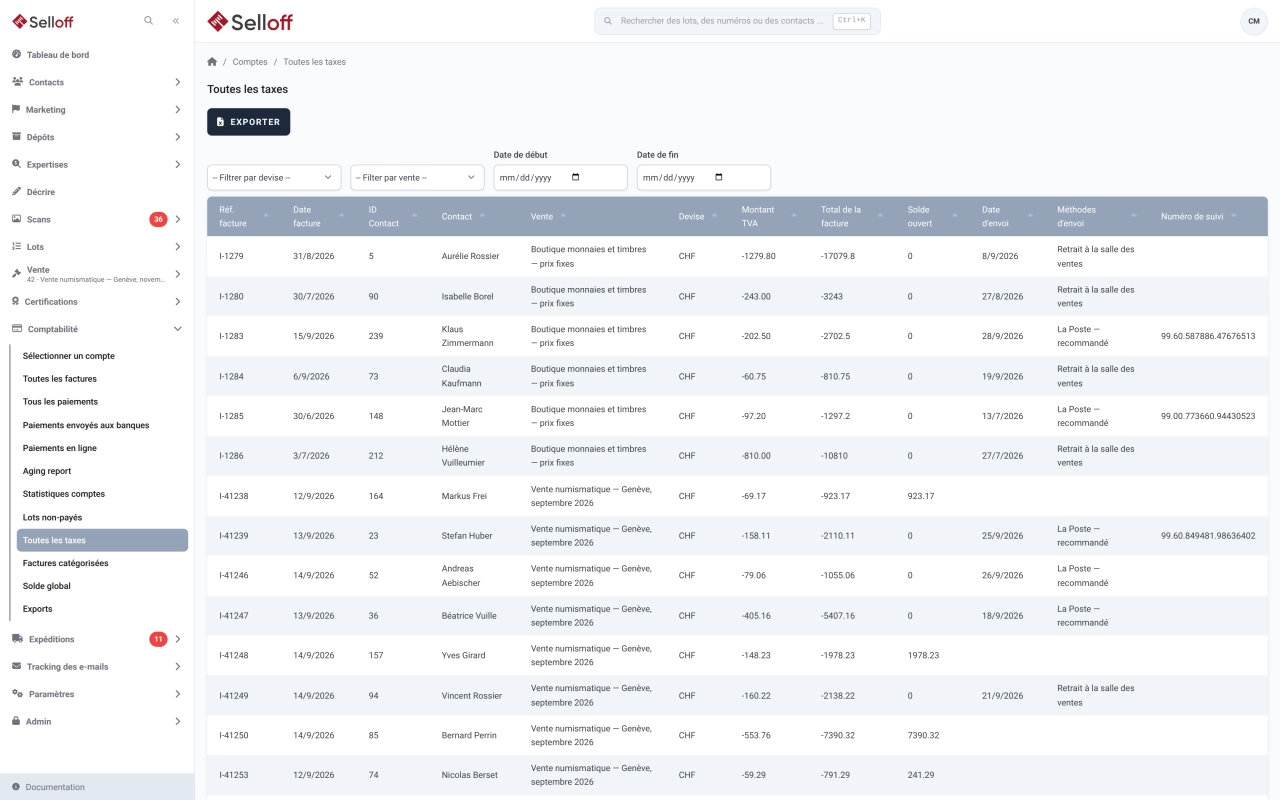
Task: Collapse the Comptabilité section chevron
Action: coord(177,329)
